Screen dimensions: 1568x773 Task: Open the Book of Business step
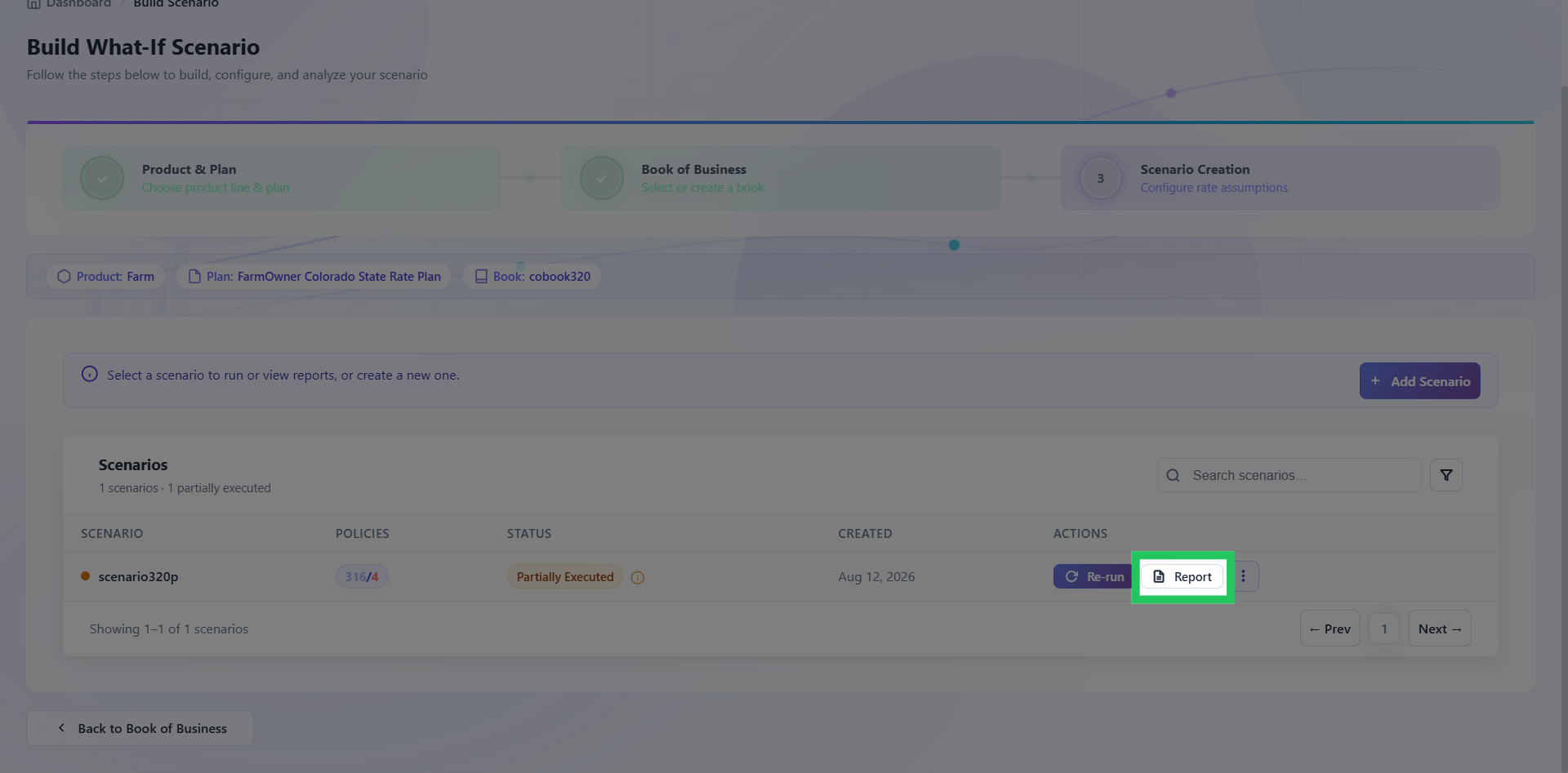[780, 178]
